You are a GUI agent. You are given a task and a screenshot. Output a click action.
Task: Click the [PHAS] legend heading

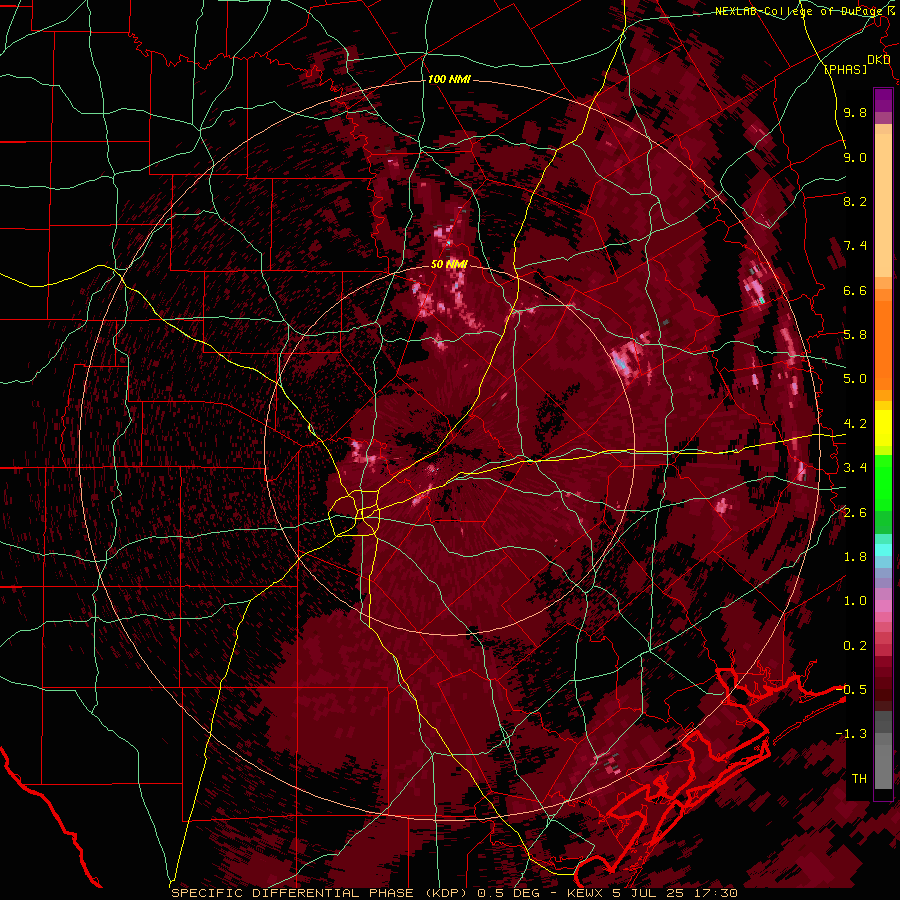point(845,70)
